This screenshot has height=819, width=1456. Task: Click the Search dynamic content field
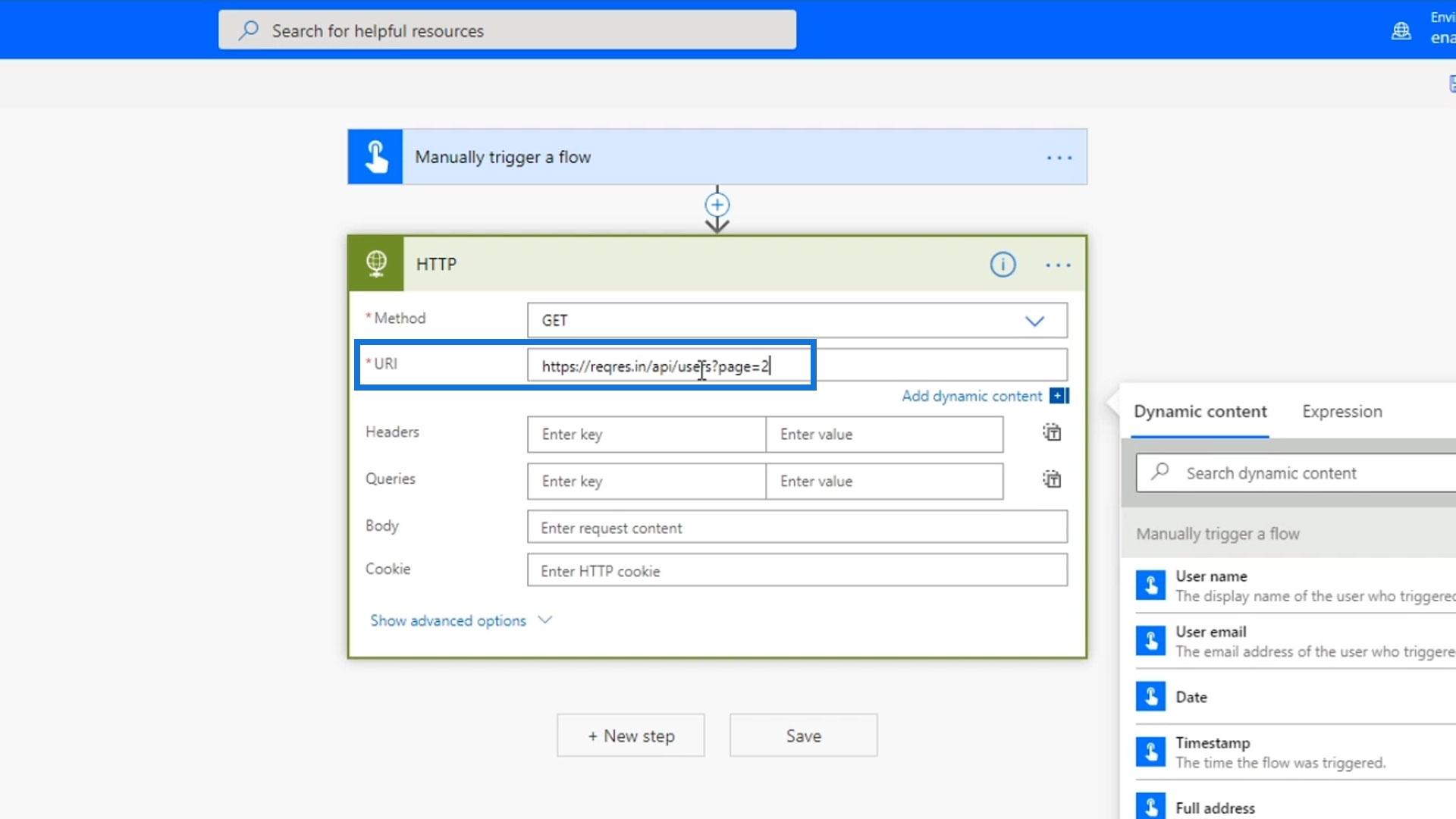coord(1304,473)
